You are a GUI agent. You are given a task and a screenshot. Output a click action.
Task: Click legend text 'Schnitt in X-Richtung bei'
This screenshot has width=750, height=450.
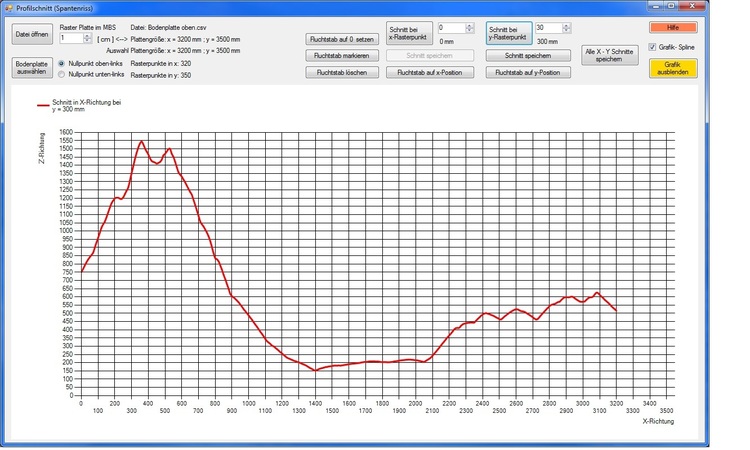(87, 102)
